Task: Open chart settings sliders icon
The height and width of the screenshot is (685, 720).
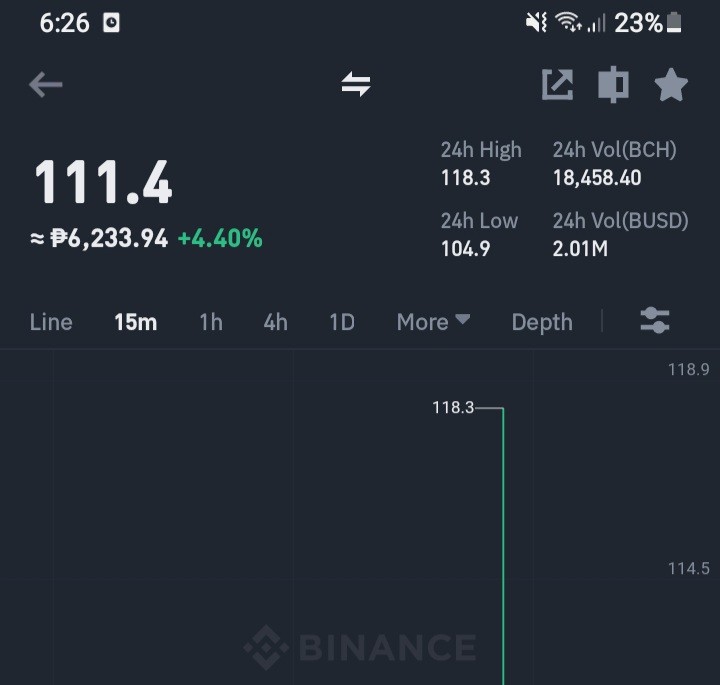Action: [x=655, y=320]
